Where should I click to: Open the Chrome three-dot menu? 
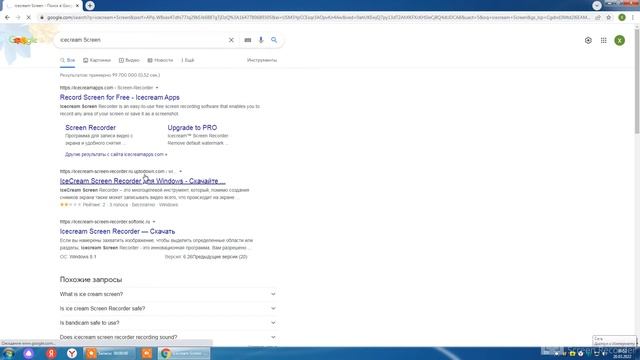pyautogui.click(x=633, y=18)
